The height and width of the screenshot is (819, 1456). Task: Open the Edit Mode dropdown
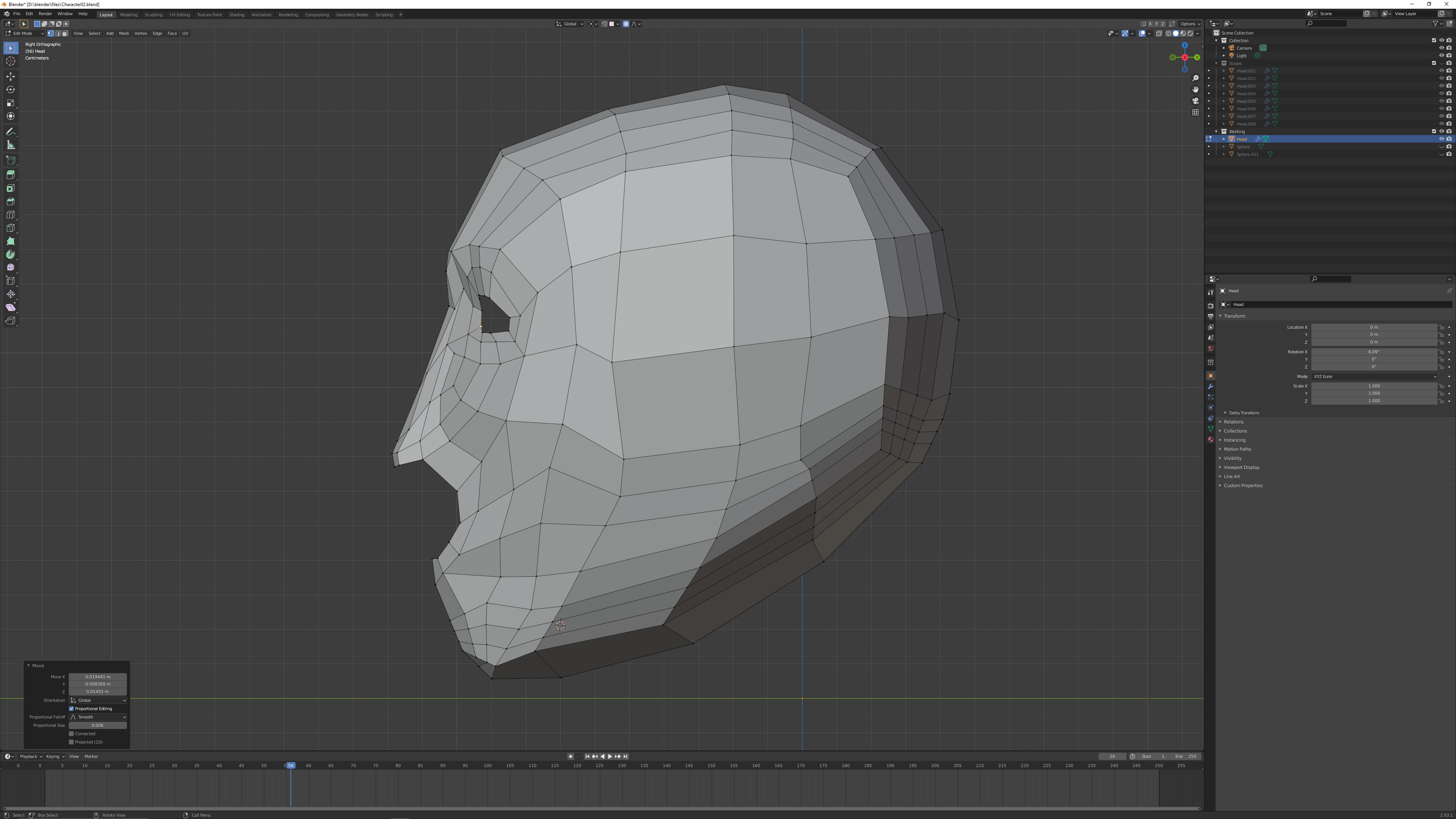(24, 33)
